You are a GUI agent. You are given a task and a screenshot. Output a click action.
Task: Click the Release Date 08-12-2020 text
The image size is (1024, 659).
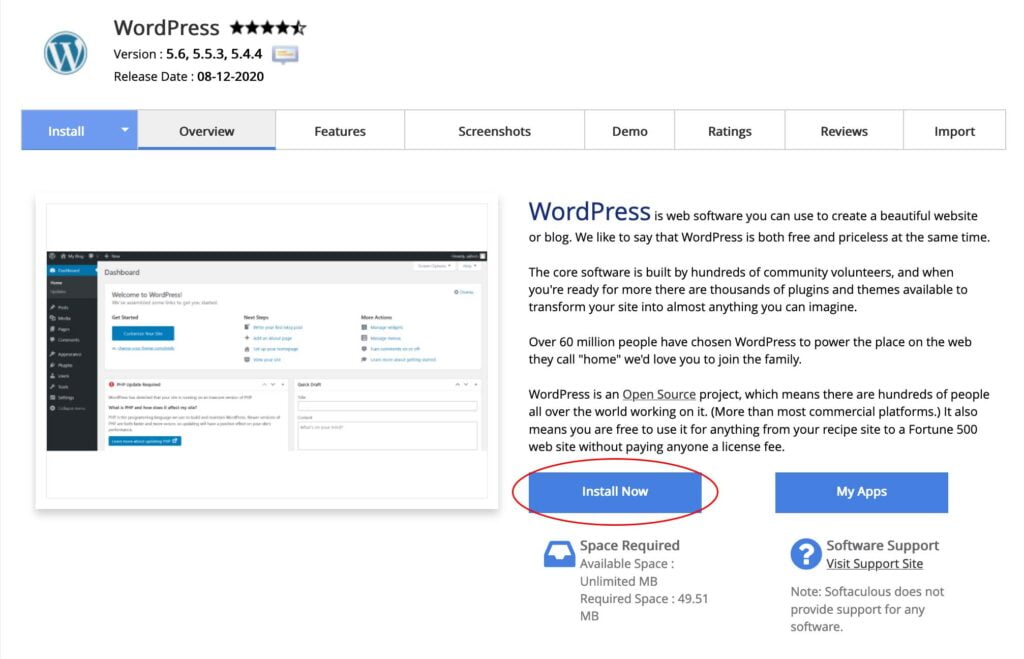point(189,76)
